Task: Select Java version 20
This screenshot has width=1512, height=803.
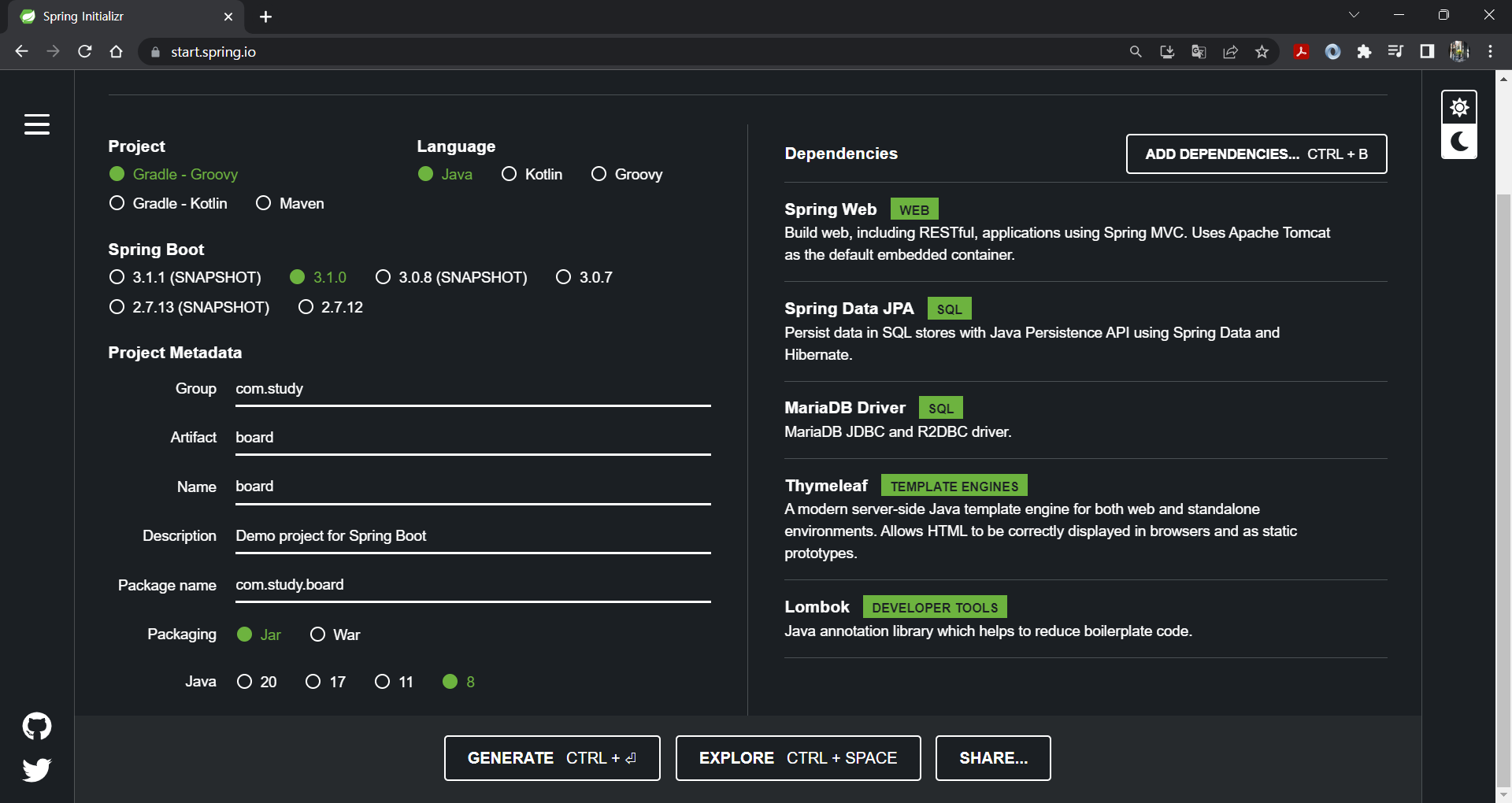Action: pyautogui.click(x=257, y=682)
